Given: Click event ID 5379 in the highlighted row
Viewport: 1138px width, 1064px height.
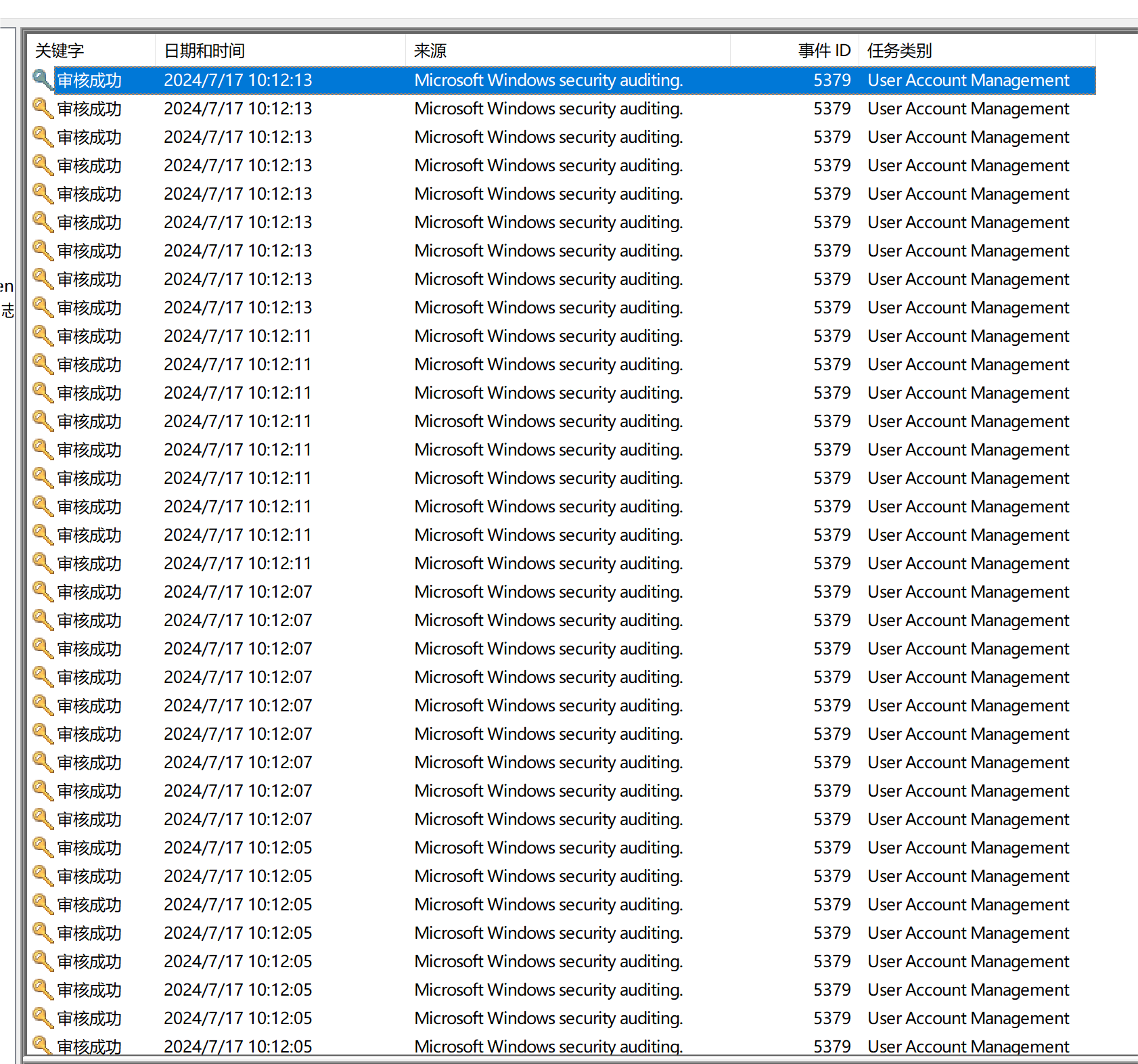Looking at the screenshot, I should coord(832,81).
